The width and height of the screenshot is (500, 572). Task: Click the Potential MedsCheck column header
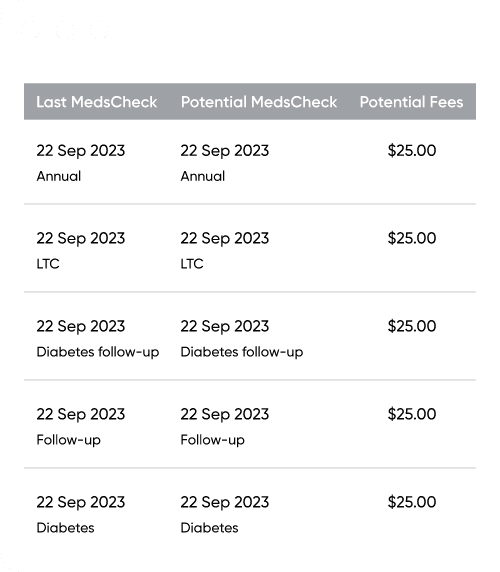(259, 102)
